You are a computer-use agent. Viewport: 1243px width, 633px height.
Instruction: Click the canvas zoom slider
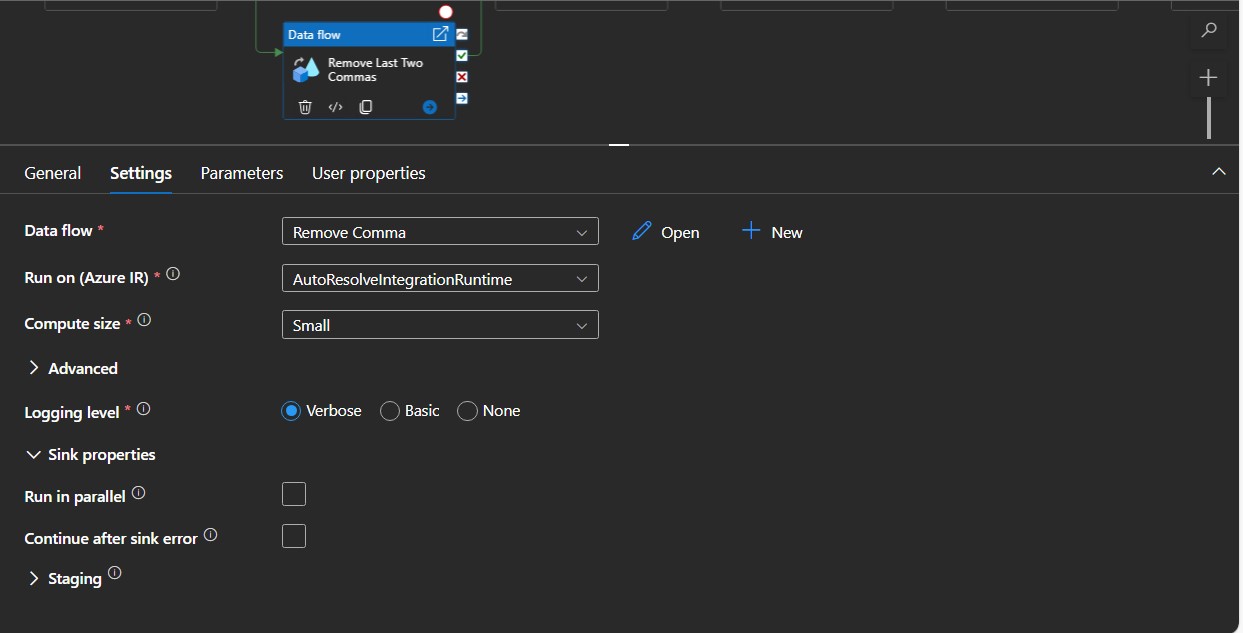(1209, 118)
